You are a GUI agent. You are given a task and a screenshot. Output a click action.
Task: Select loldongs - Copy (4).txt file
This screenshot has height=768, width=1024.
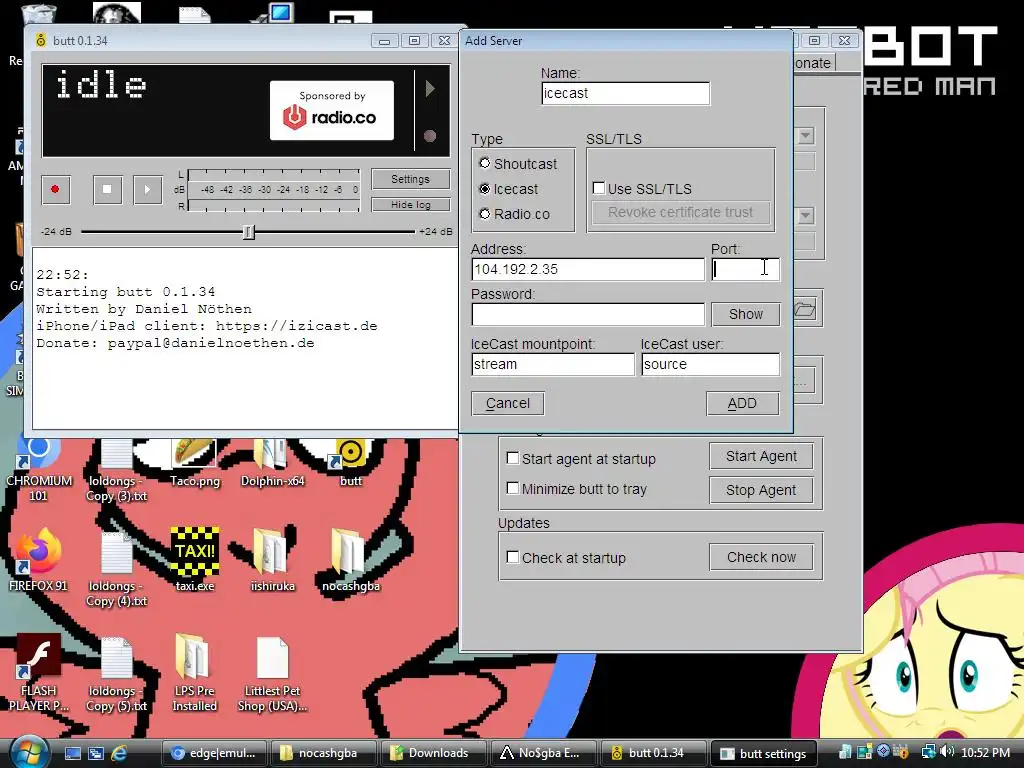pos(116,568)
